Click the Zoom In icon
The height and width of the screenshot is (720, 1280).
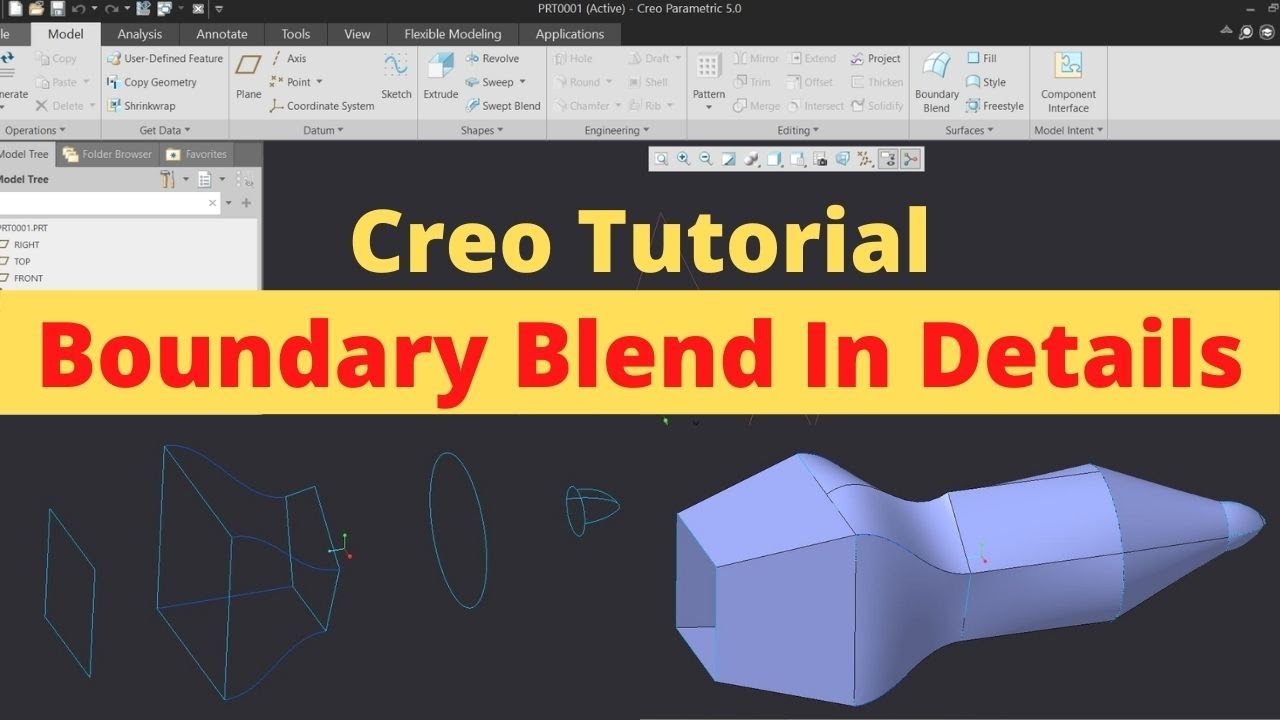coord(684,159)
